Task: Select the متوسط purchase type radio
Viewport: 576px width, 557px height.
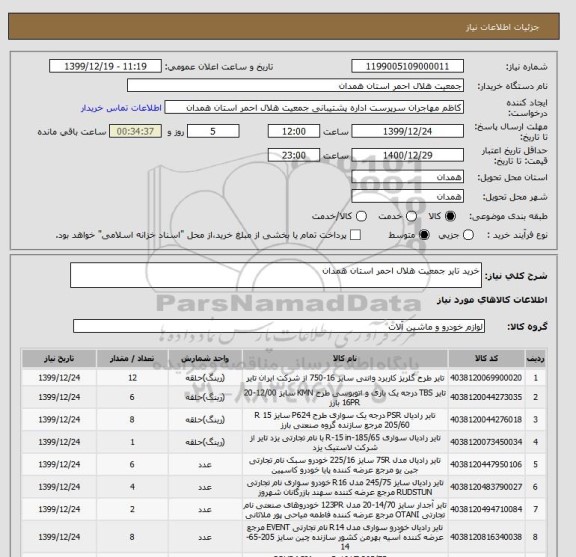Action: pos(424,235)
